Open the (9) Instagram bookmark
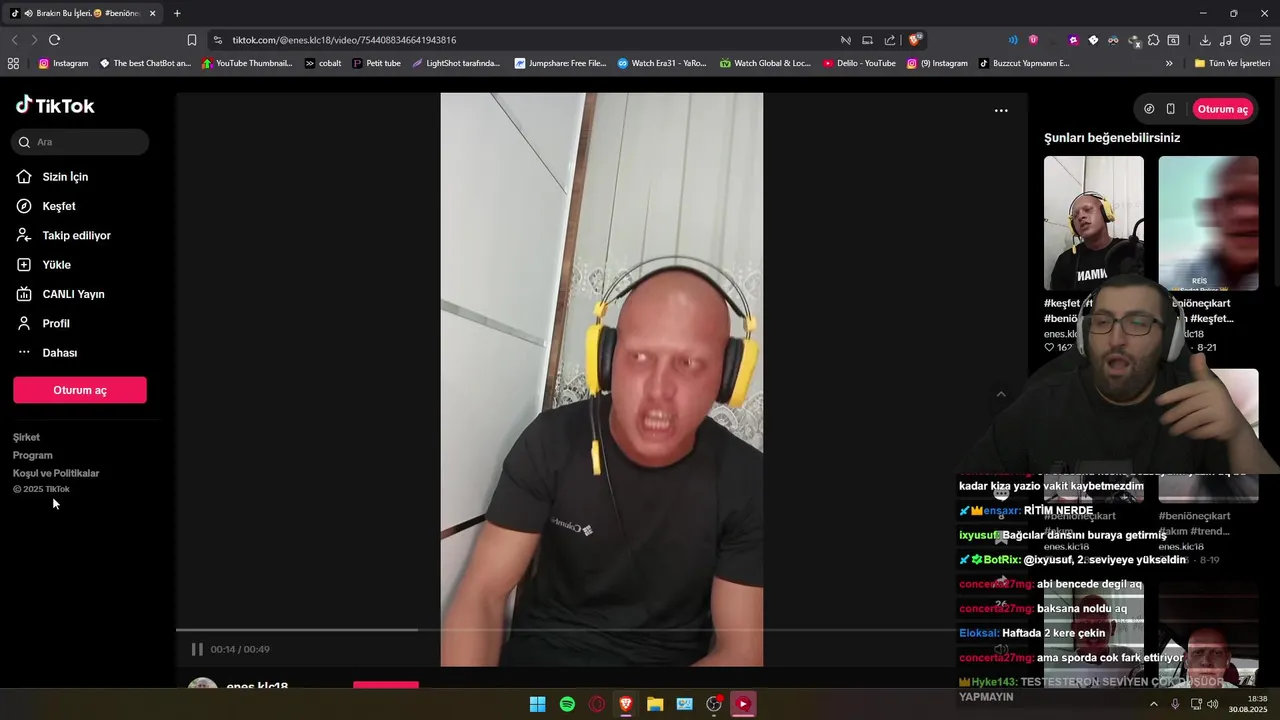The width and height of the screenshot is (1280, 720). [937, 63]
